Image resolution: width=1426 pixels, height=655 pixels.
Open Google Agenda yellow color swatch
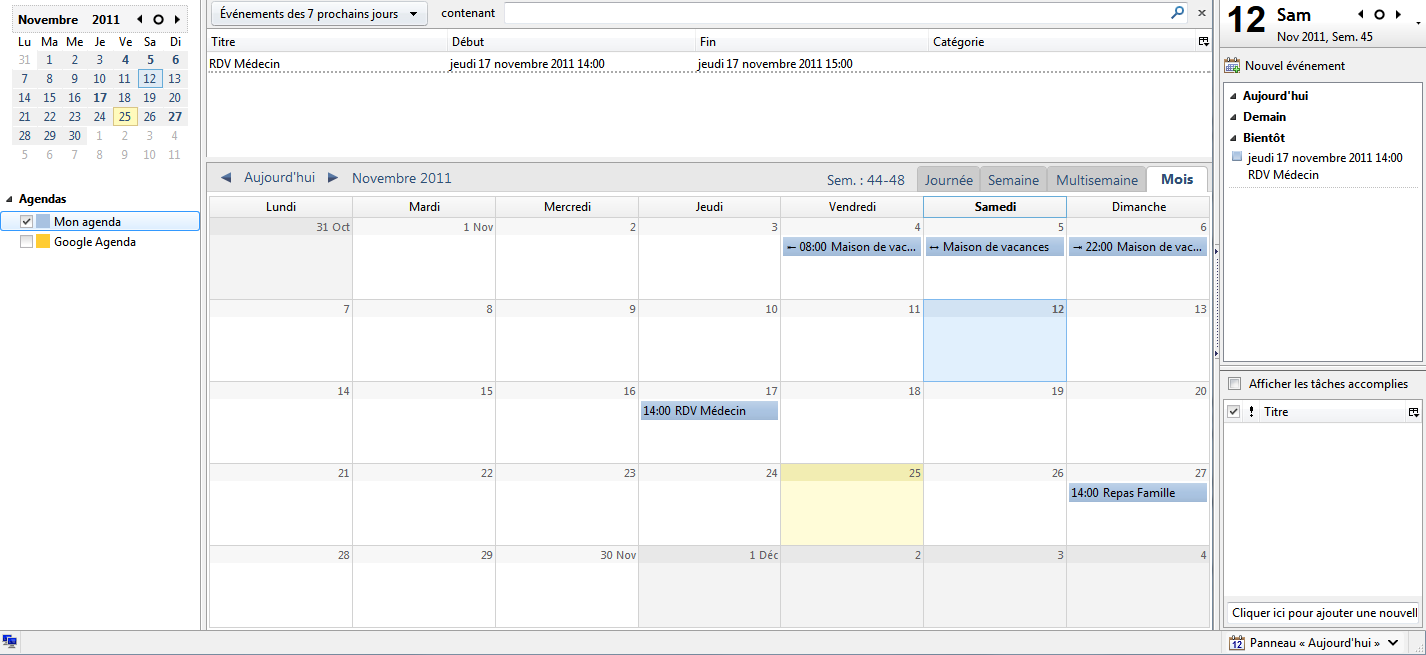pos(43,242)
